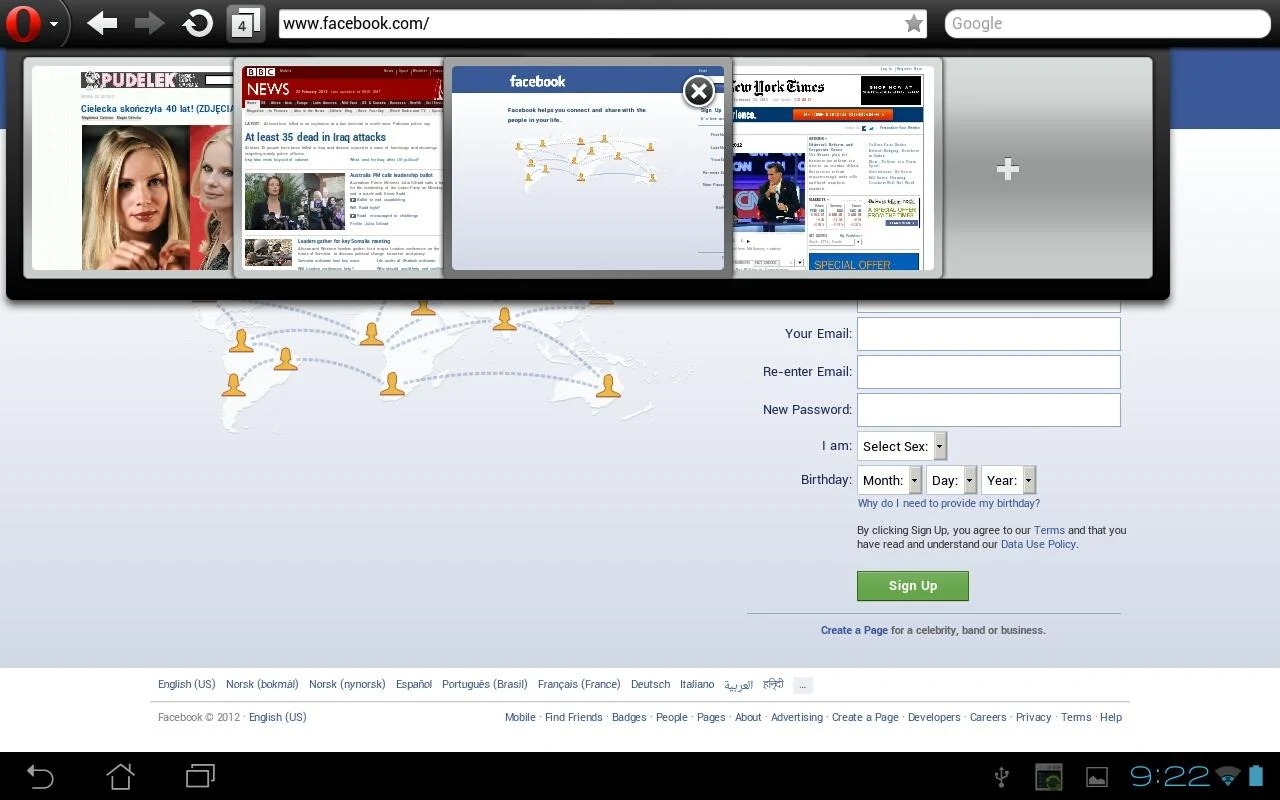Go forward with the forward arrow

pyautogui.click(x=149, y=23)
